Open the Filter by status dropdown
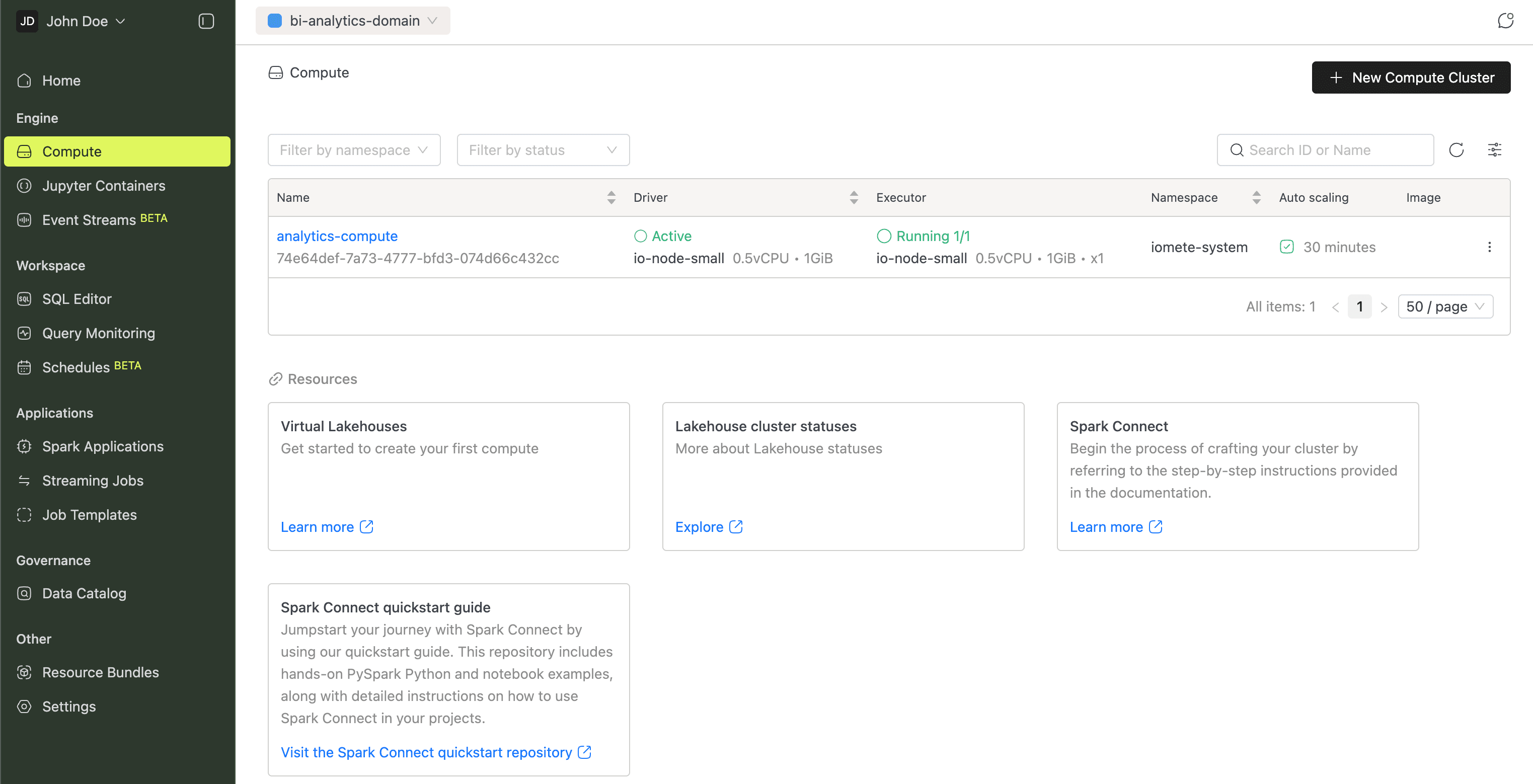This screenshot has height=784, width=1533. (x=543, y=150)
